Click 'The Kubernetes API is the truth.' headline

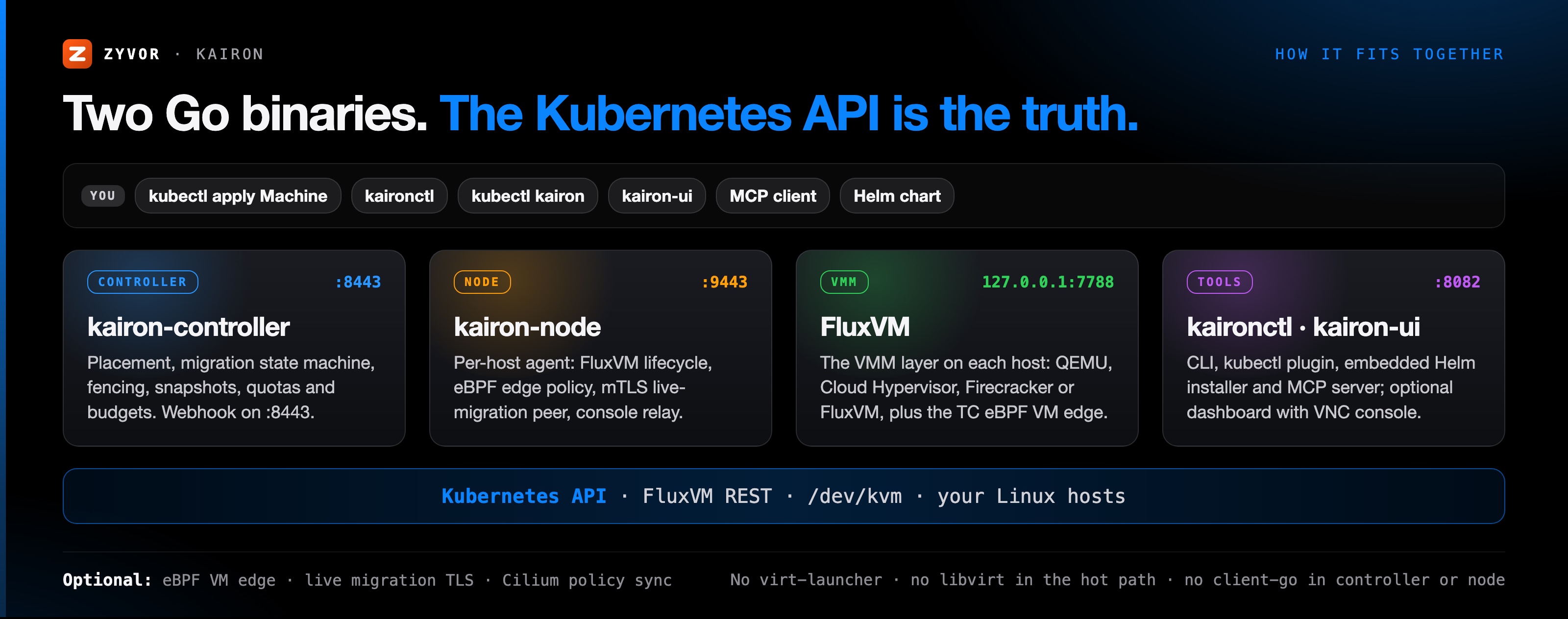pos(788,114)
